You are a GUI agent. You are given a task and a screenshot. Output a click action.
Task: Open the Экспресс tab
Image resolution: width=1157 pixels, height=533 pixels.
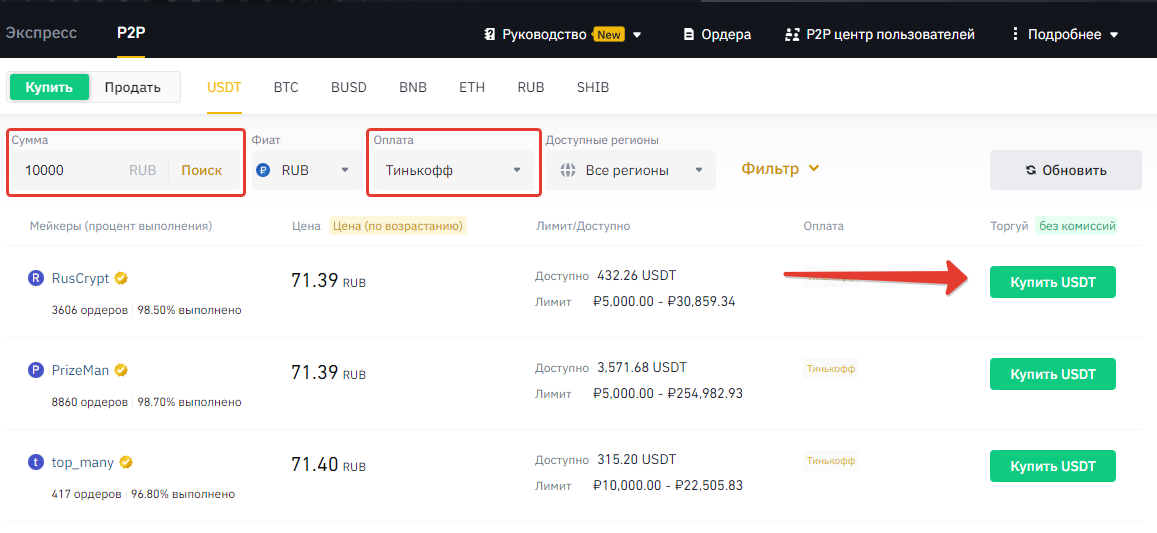click(x=41, y=33)
